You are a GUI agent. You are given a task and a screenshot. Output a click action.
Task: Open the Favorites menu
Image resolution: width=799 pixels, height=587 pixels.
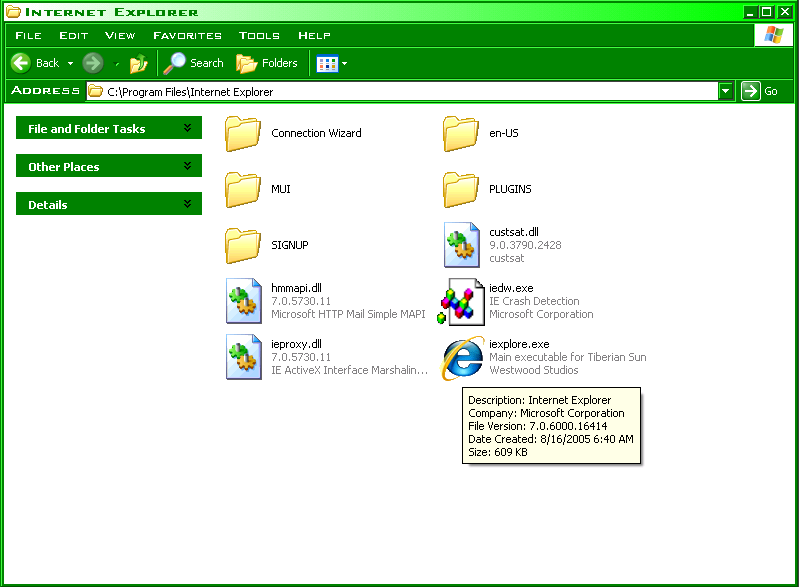pos(188,36)
